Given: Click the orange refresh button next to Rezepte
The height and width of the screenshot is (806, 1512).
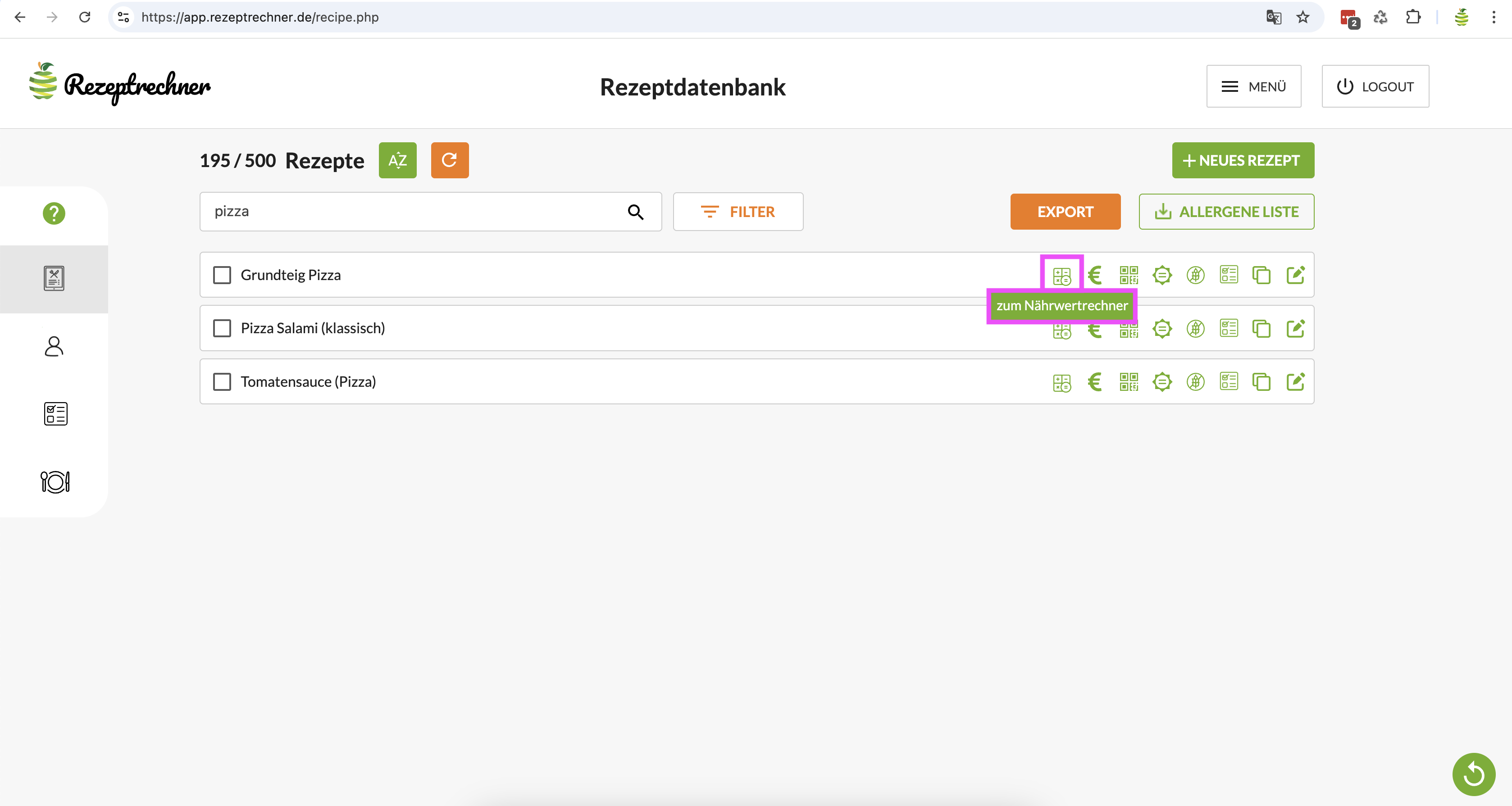Looking at the screenshot, I should click(450, 160).
